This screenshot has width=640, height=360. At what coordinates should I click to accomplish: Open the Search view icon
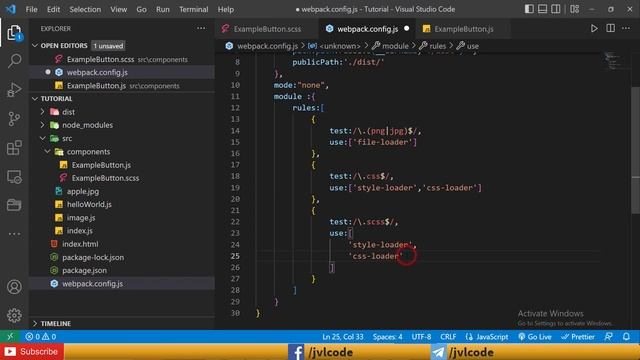tap(14, 61)
